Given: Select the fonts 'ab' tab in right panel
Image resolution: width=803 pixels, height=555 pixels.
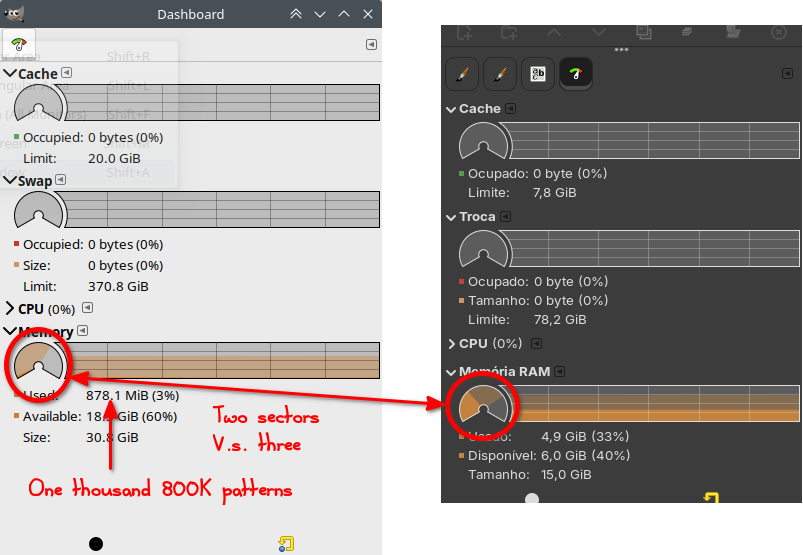Looking at the screenshot, I should (538, 74).
